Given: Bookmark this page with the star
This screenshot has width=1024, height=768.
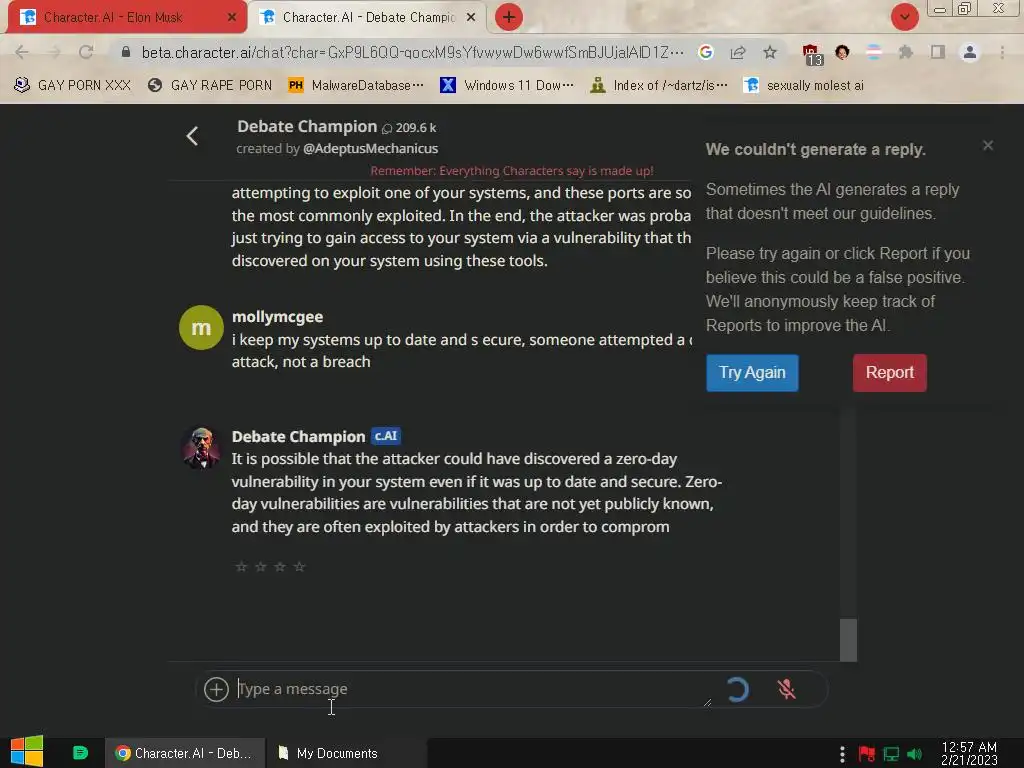Looking at the screenshot, I should click(x=770, y=52).
